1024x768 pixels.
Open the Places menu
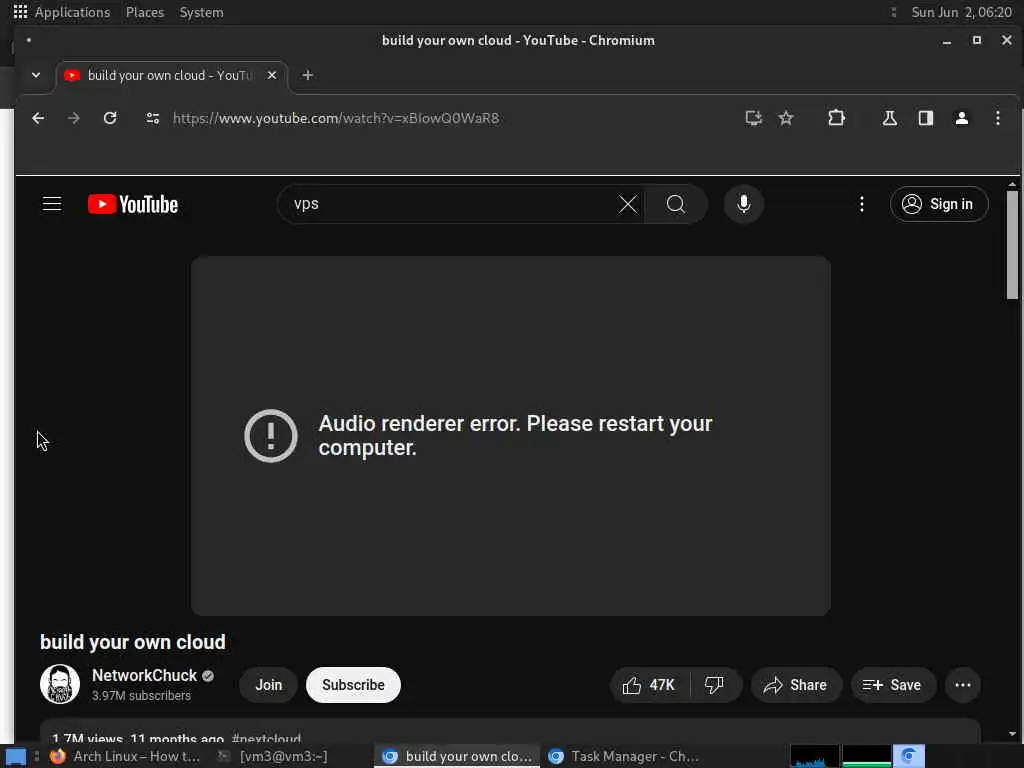coord(145,12)
